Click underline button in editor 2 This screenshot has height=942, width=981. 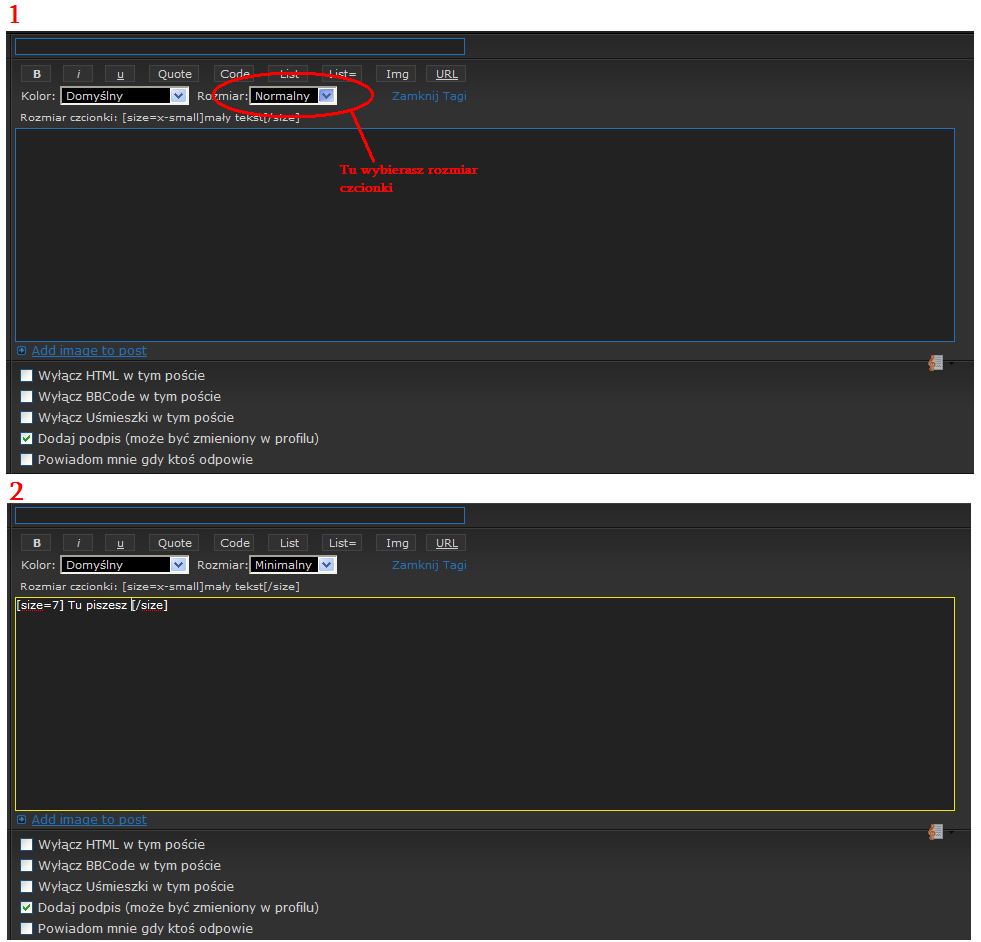(x=120, y=543)
